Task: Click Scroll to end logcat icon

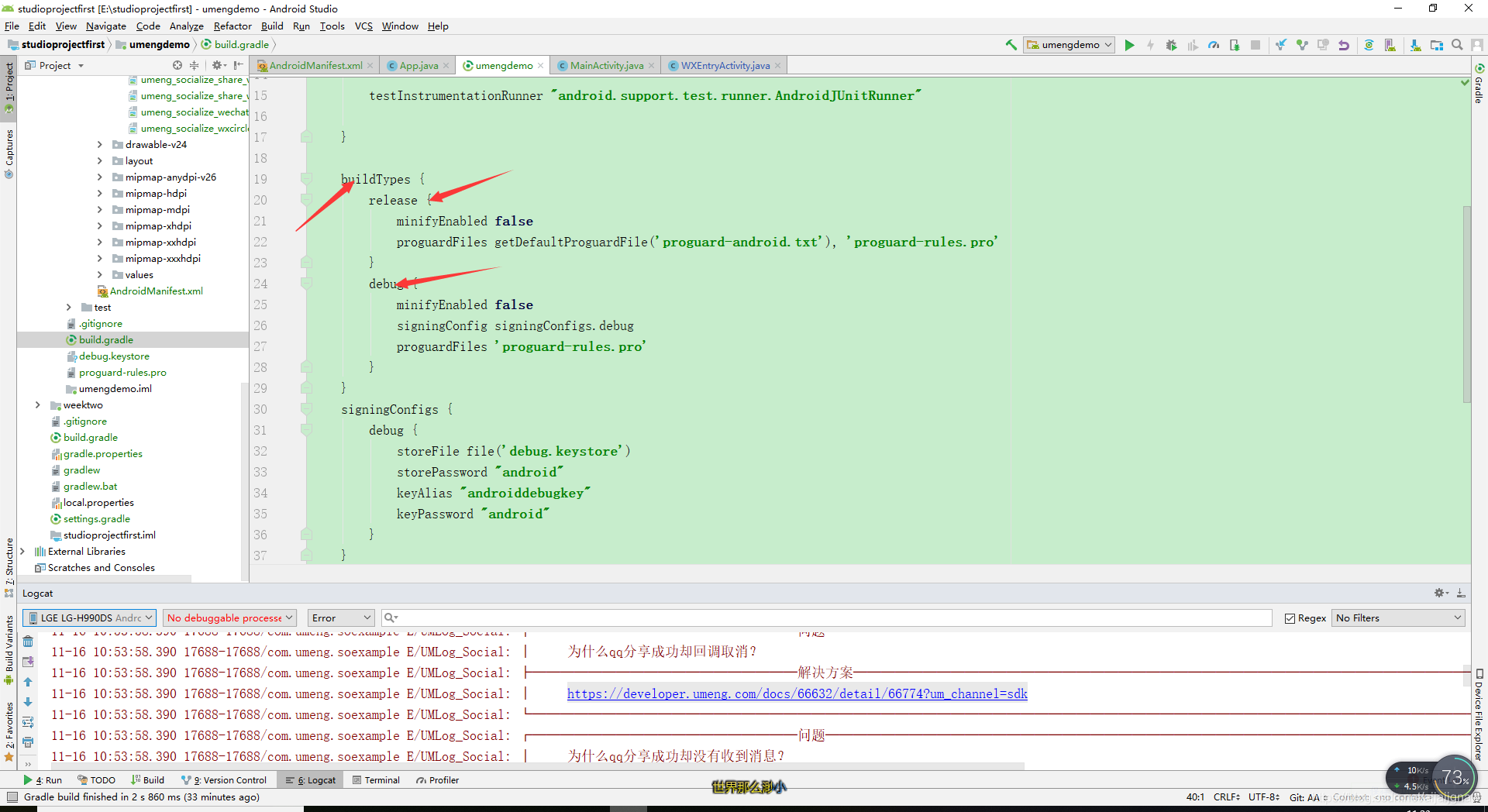Action: 28,662
